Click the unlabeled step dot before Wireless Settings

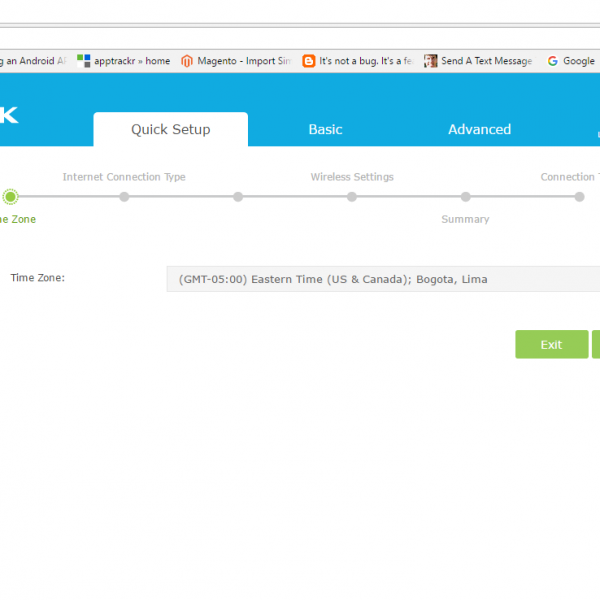(x=238, y=197)
